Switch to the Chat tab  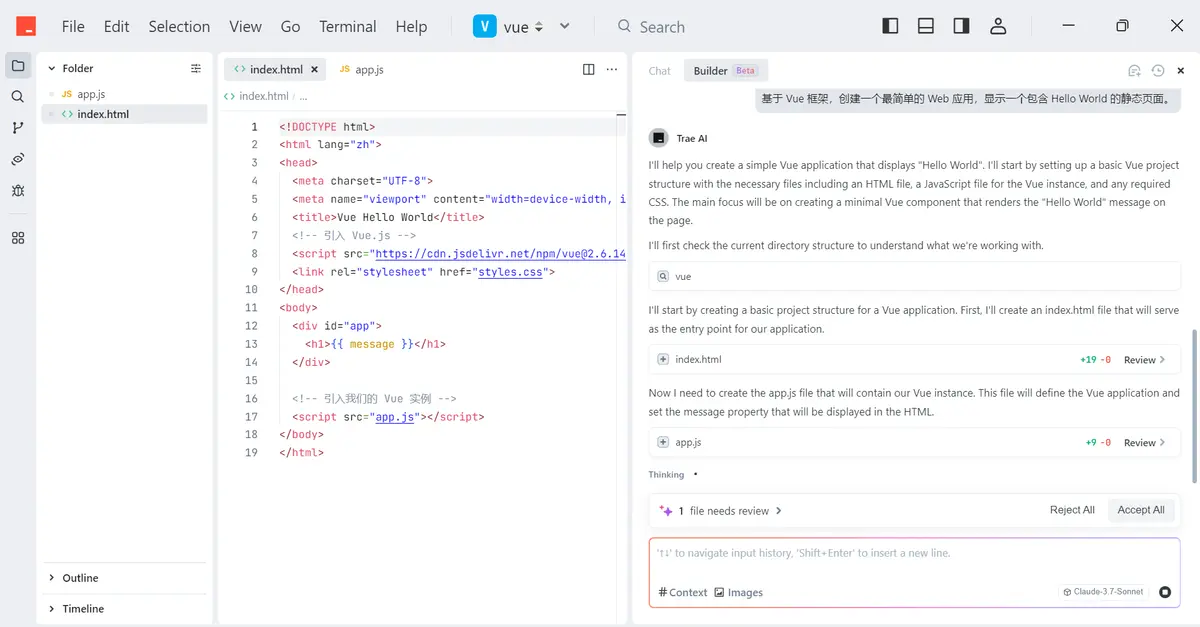pyautogui.click(x=660, y=71)
